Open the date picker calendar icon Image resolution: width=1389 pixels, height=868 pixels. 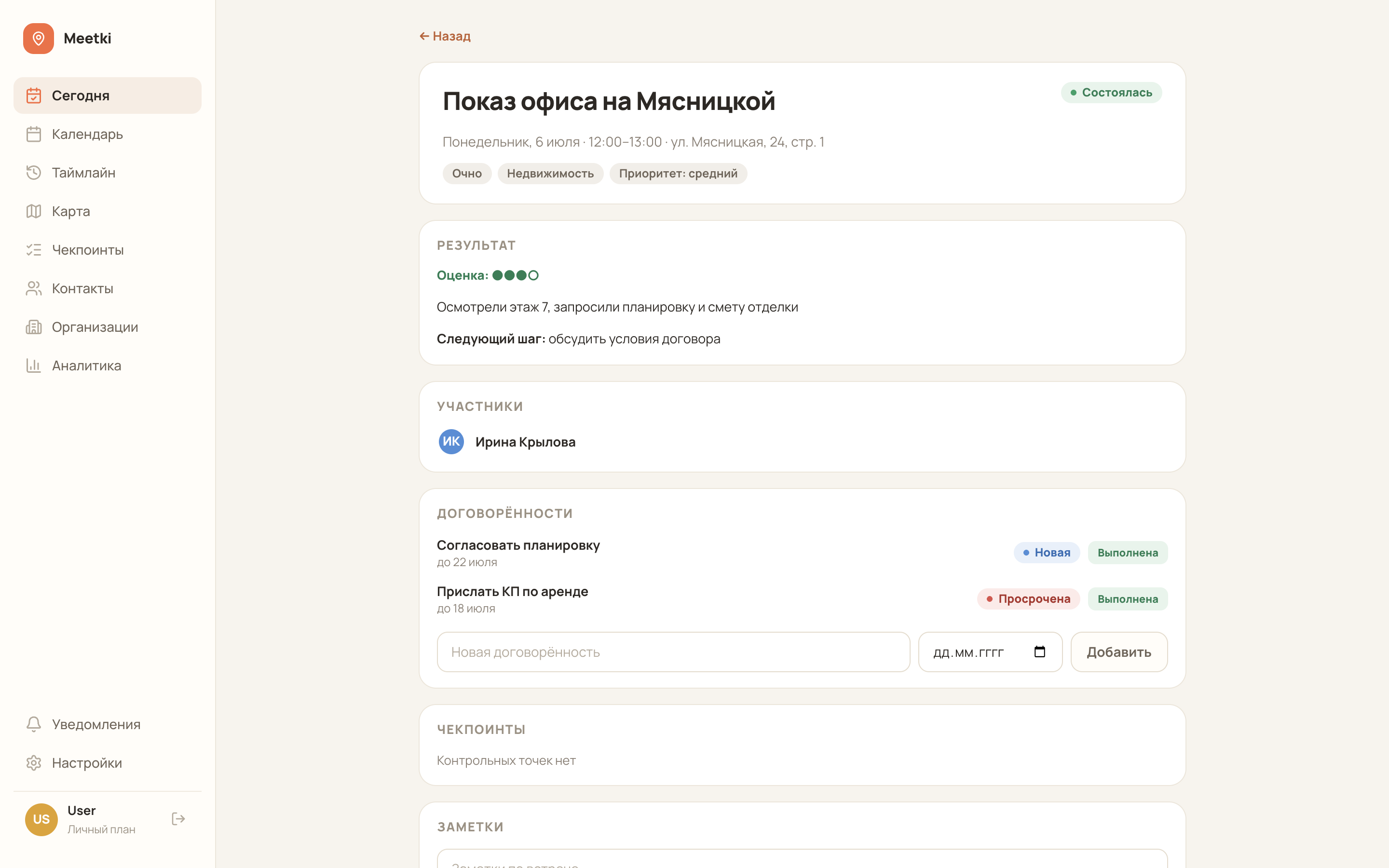coord(1039,651)
